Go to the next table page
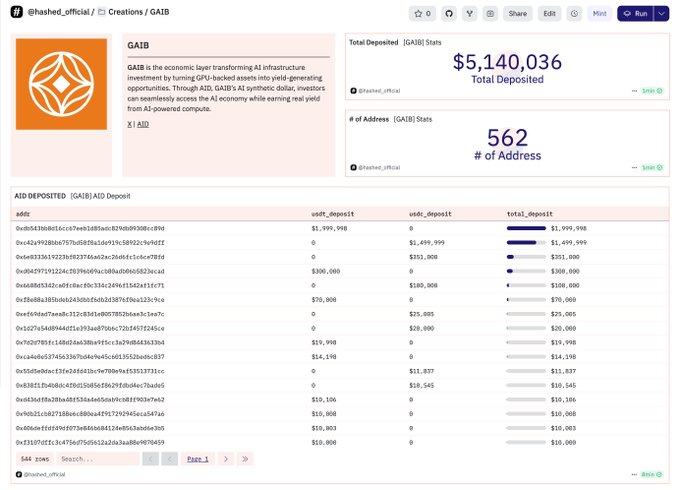 pyautogui.click(x=226, y=458)
